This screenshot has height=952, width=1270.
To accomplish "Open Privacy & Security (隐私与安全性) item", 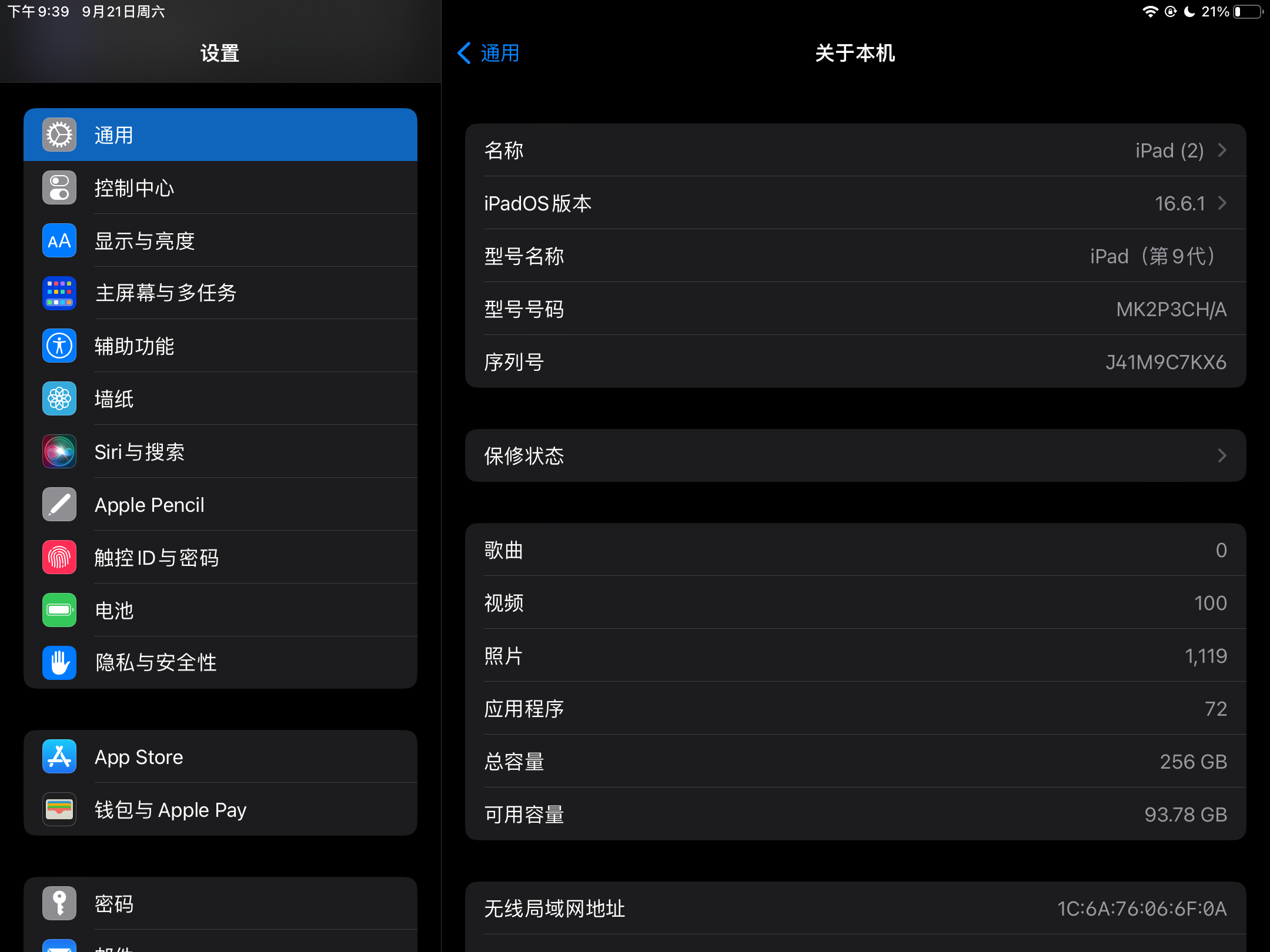I will click(x=220, y=662).
